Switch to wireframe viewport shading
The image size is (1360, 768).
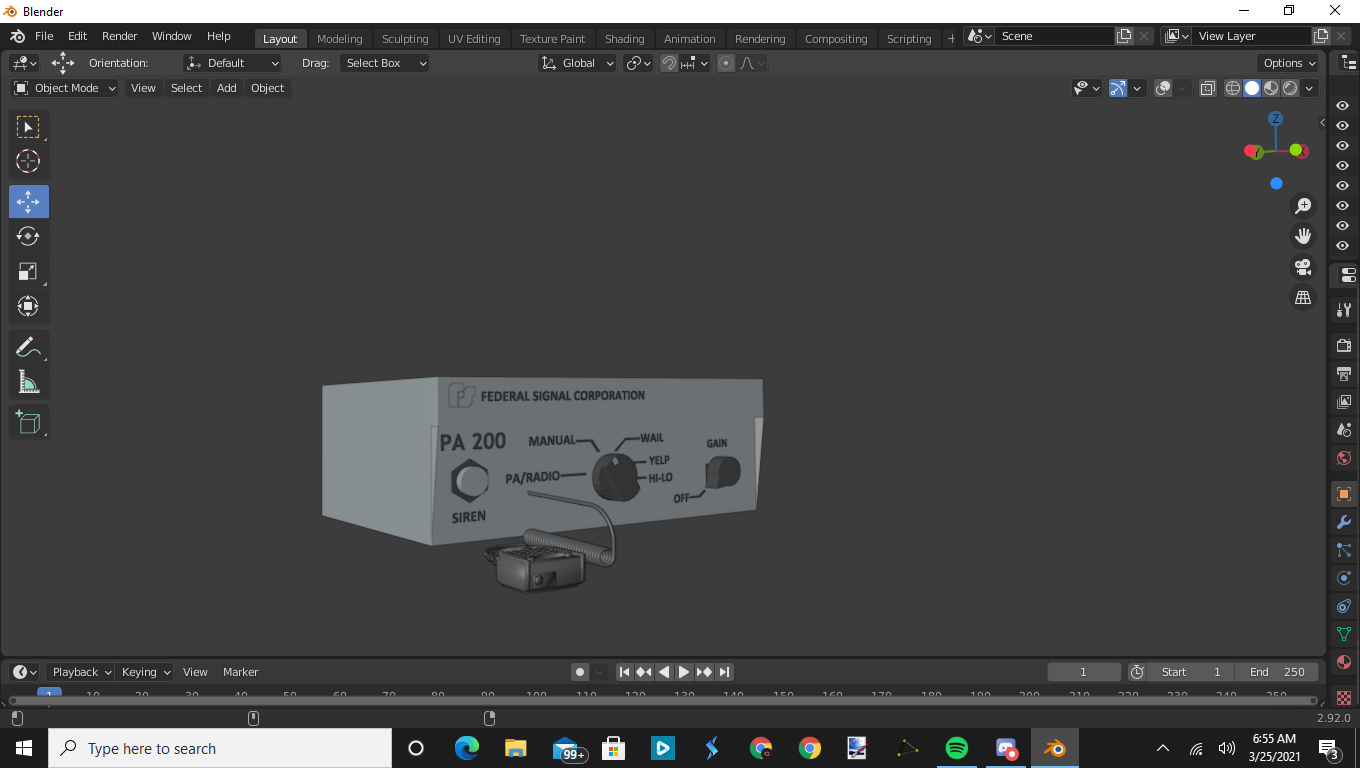coord(1233,88)
